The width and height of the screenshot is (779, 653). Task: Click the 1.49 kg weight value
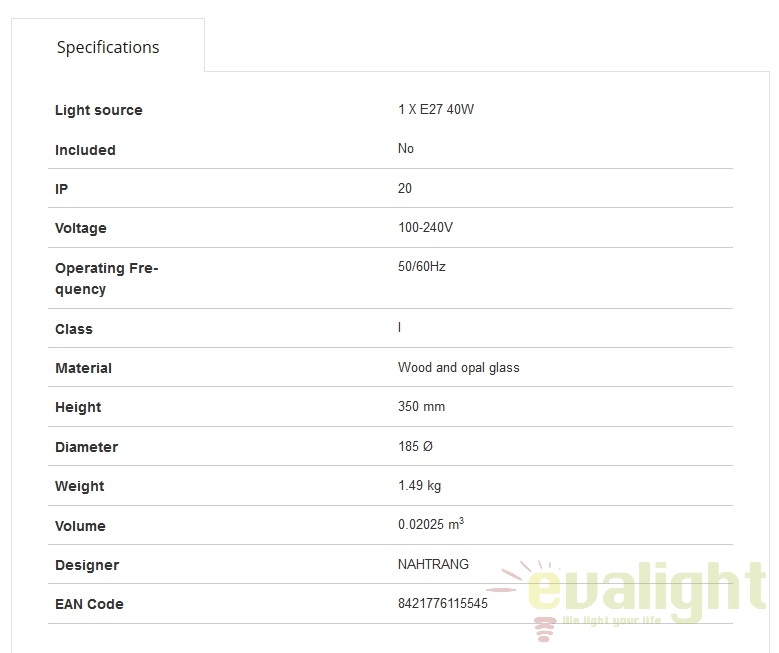pyautogui.click(x=419, y=486)
